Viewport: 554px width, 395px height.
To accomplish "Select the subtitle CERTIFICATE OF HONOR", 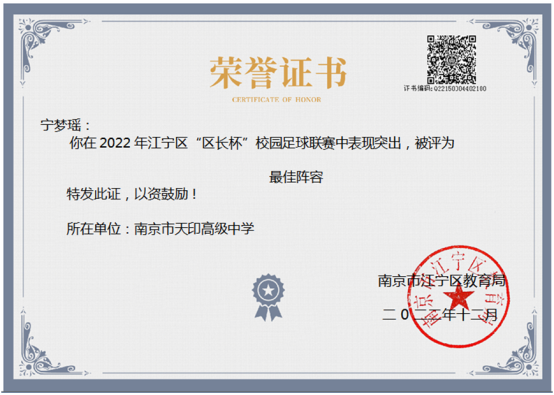I will (277, 100).
